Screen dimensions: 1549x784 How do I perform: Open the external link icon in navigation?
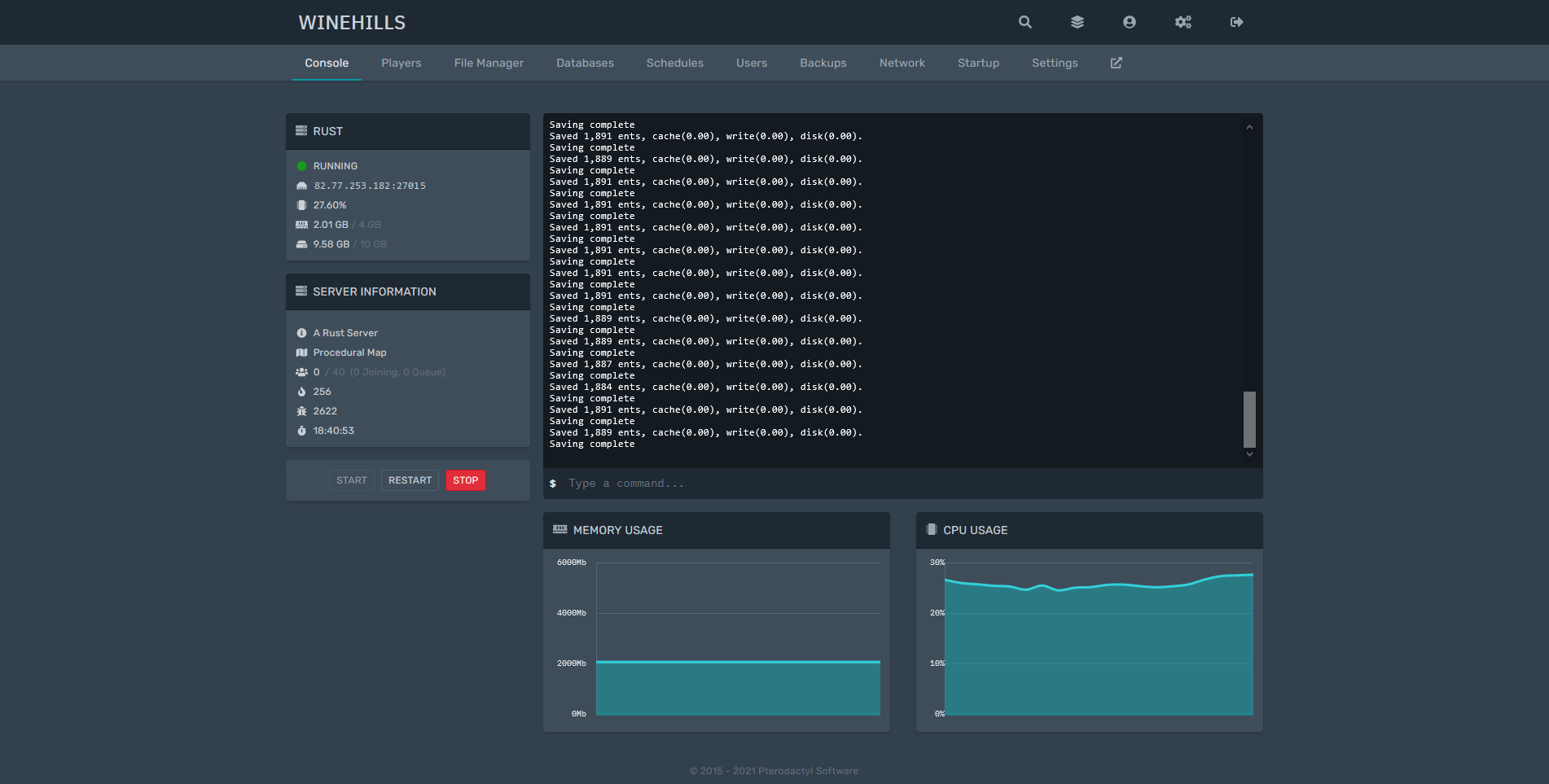1116,63
